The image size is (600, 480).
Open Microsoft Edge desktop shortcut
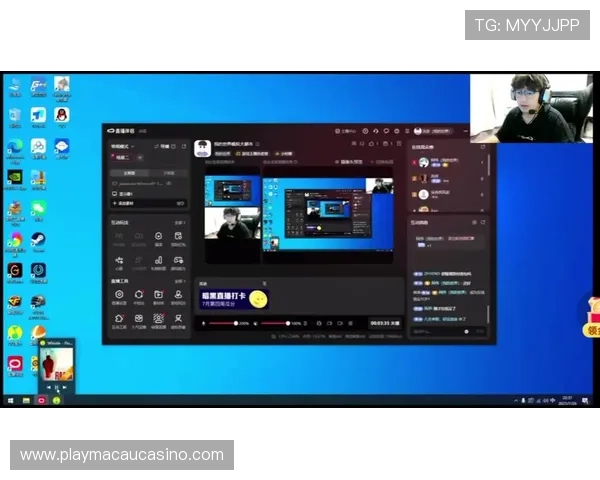click(15, 146)
